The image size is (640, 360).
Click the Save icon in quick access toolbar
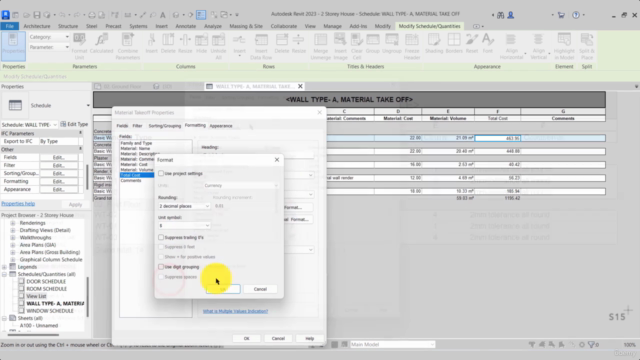pyautogui.click(x=37, y=15)
